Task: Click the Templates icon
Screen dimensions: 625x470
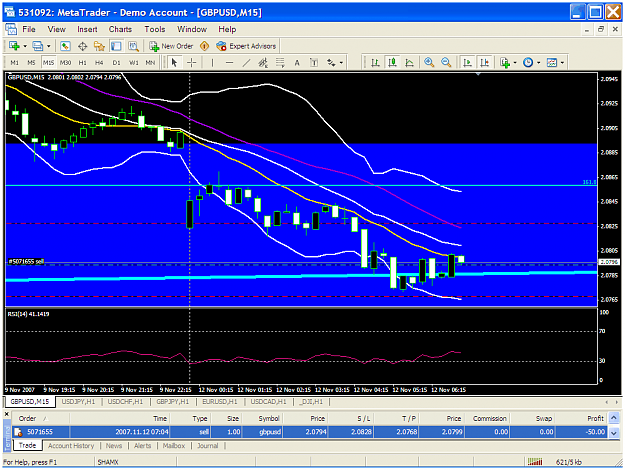Action: pos(552,63)
